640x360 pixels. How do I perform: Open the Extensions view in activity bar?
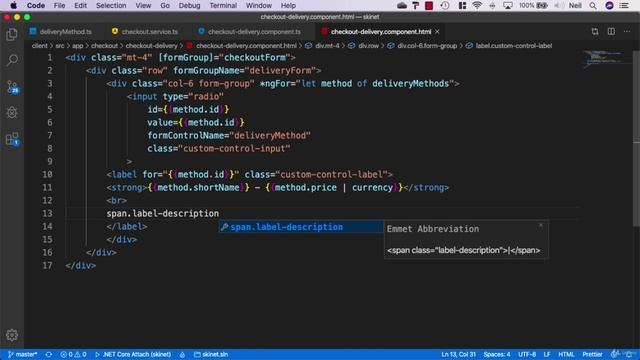tap(12, 139)
